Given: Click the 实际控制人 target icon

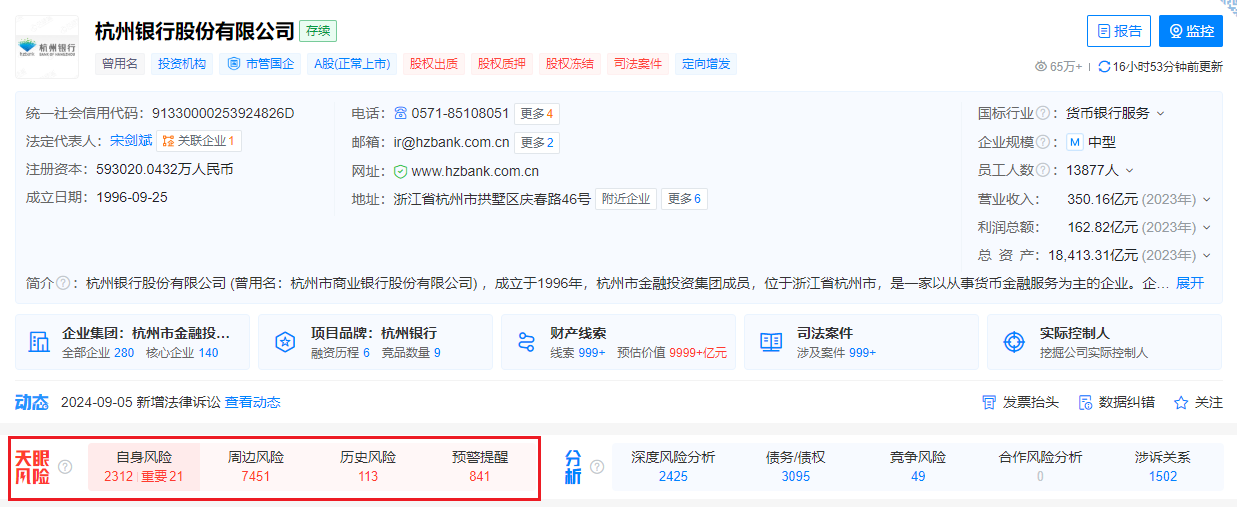Looking at the screenshot, I should [x=1014, y=342].
